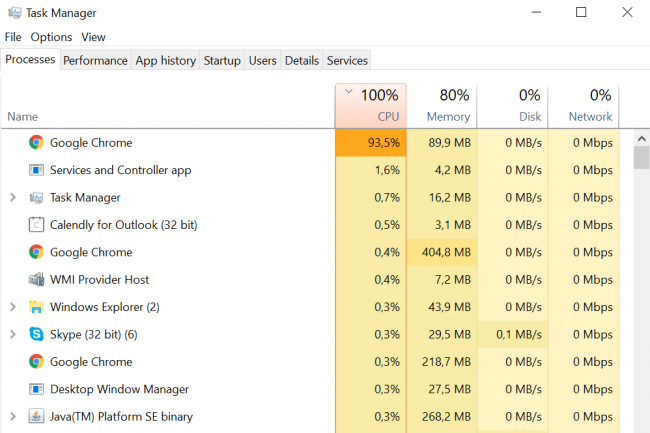Expand the Windows Explorer (2) group
The height and width of the screenshot is (433, 650).
click(13, 307)
